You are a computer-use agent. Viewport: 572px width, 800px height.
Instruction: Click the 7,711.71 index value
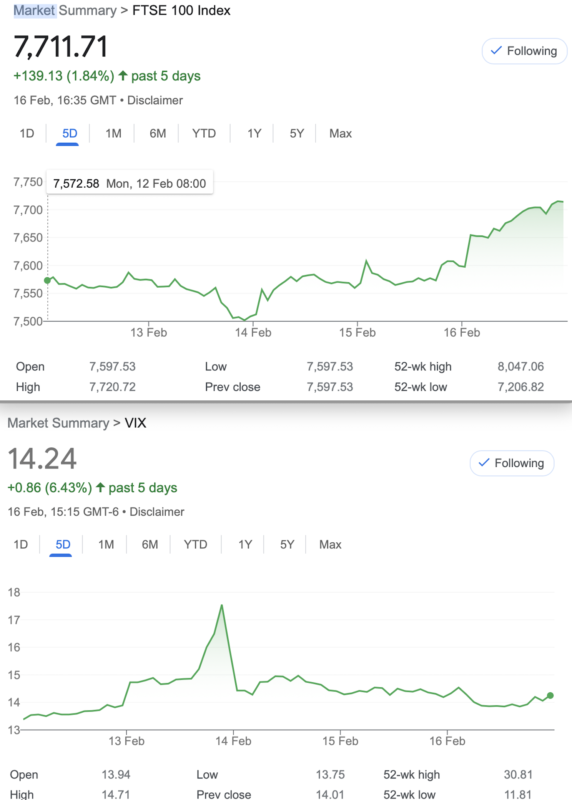pyautogui.click(x=61, y=47)
